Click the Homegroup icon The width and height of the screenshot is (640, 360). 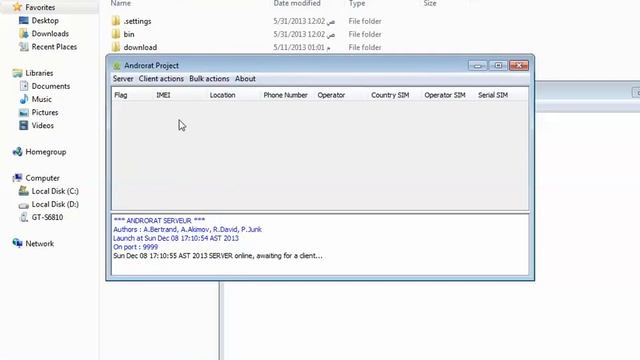tap(18, 152)
